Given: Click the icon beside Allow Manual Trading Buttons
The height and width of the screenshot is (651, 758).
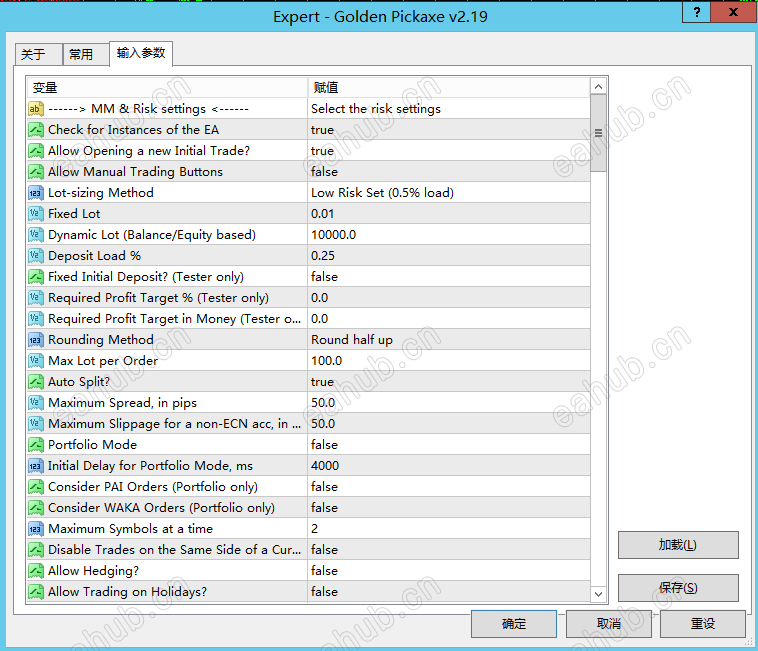Looking at the screenshot, I should coord(36,172).
